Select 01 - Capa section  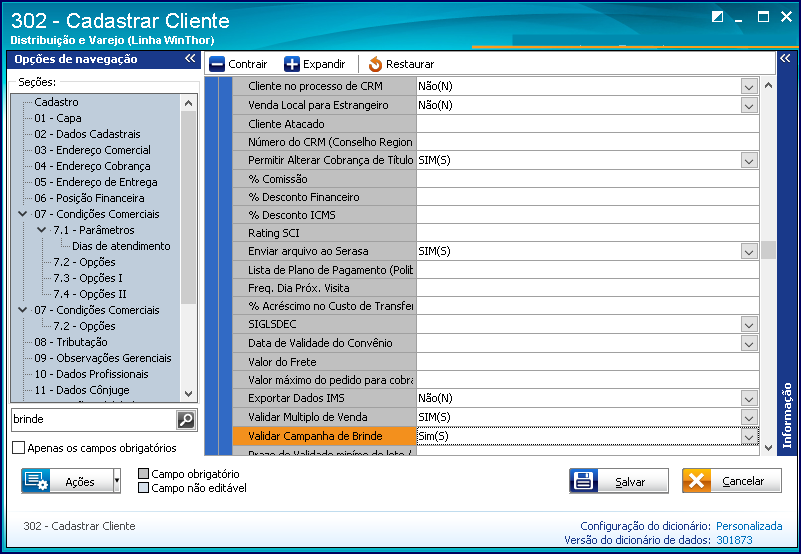58,118
